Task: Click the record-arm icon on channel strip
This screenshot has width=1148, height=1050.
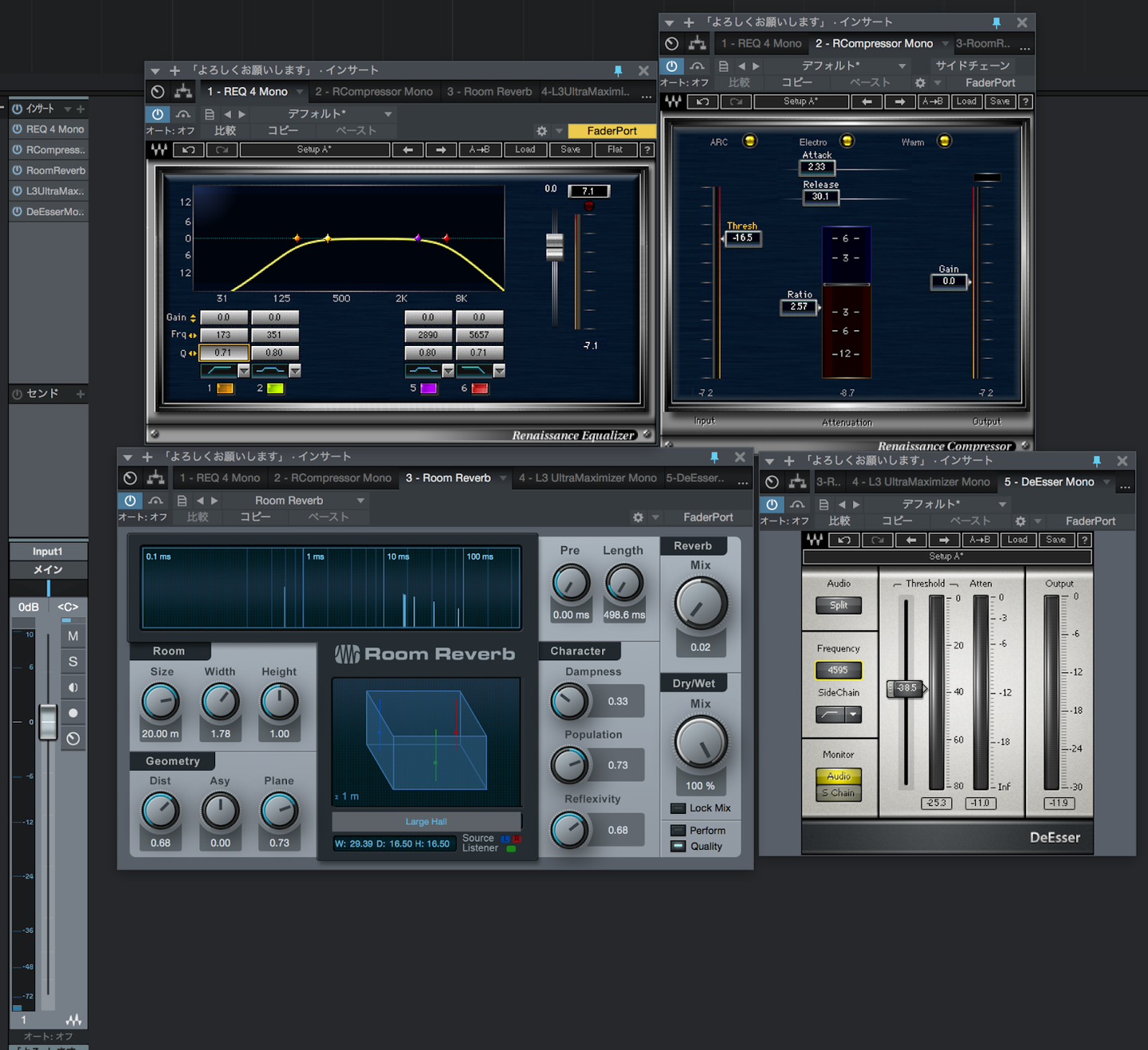Action: coord(73,713)
